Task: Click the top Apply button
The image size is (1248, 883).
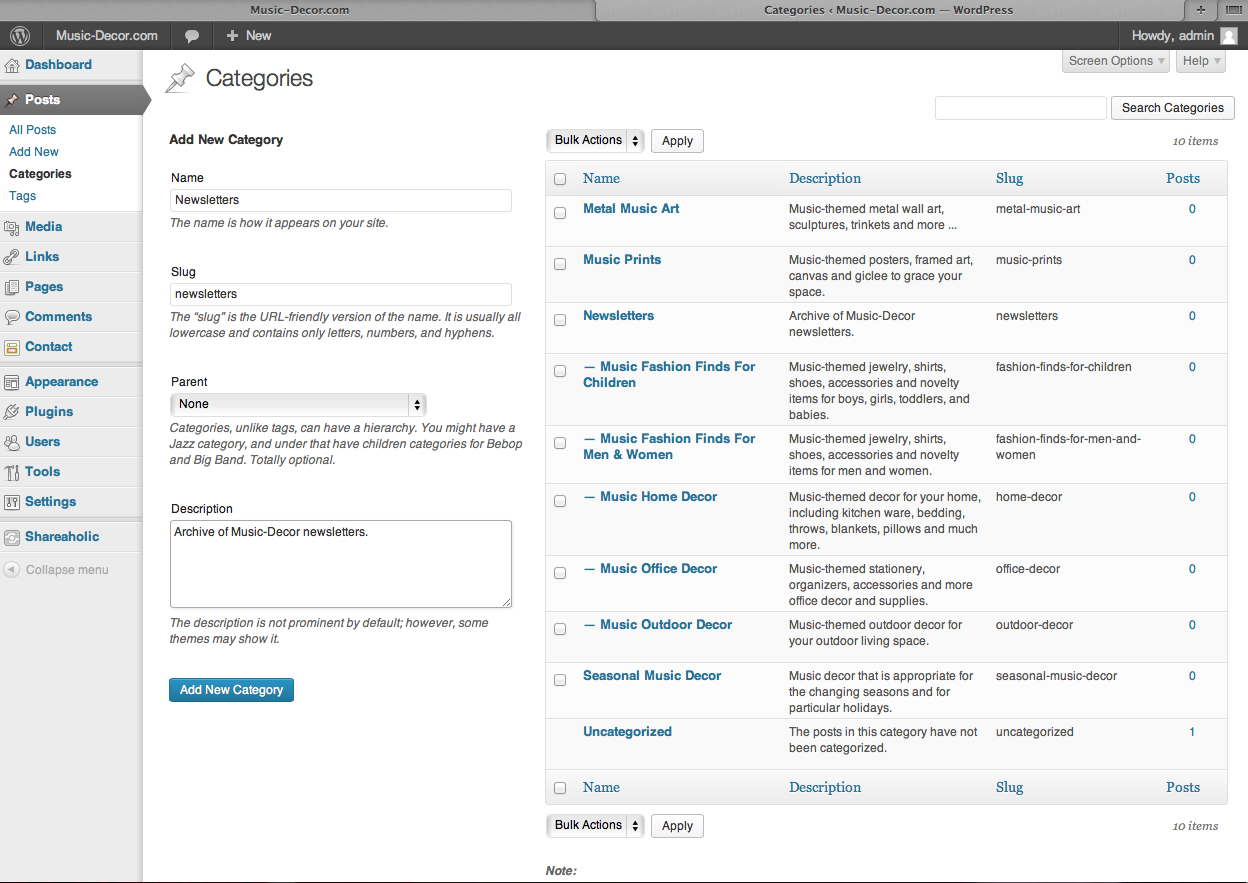Action: click(677, 141)
